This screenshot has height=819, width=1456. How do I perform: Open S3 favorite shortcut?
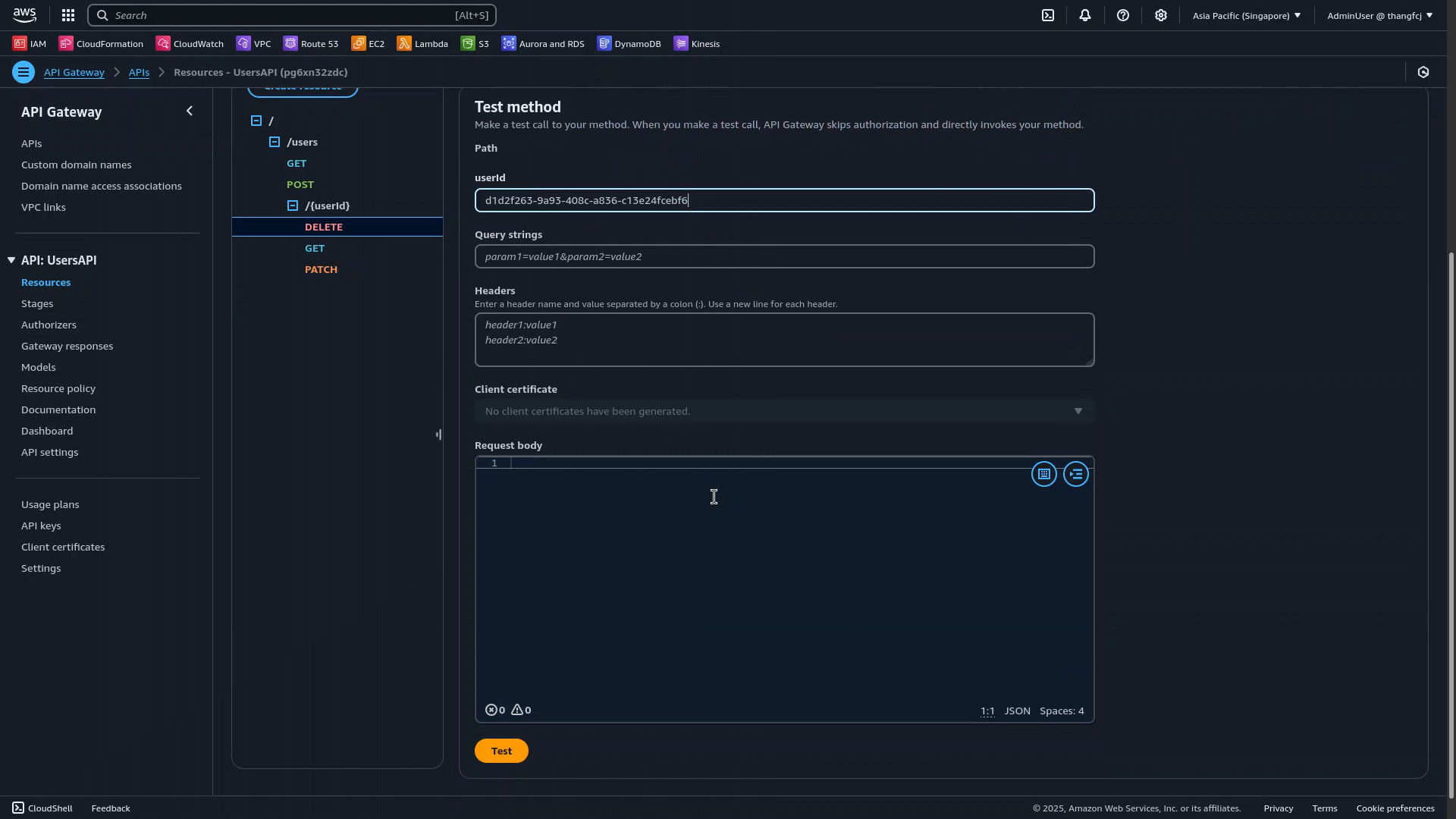tap(475, 44)
